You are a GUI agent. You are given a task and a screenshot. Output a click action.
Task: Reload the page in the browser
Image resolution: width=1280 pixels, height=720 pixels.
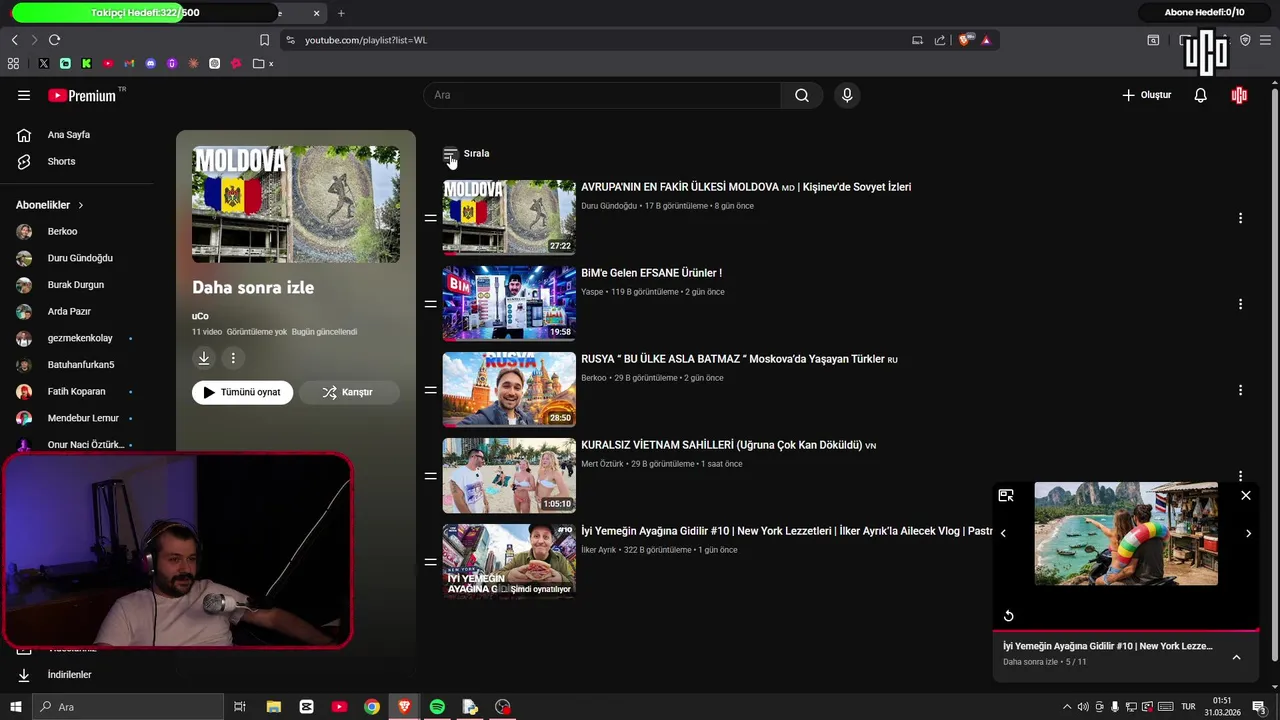tap(54, 40)
